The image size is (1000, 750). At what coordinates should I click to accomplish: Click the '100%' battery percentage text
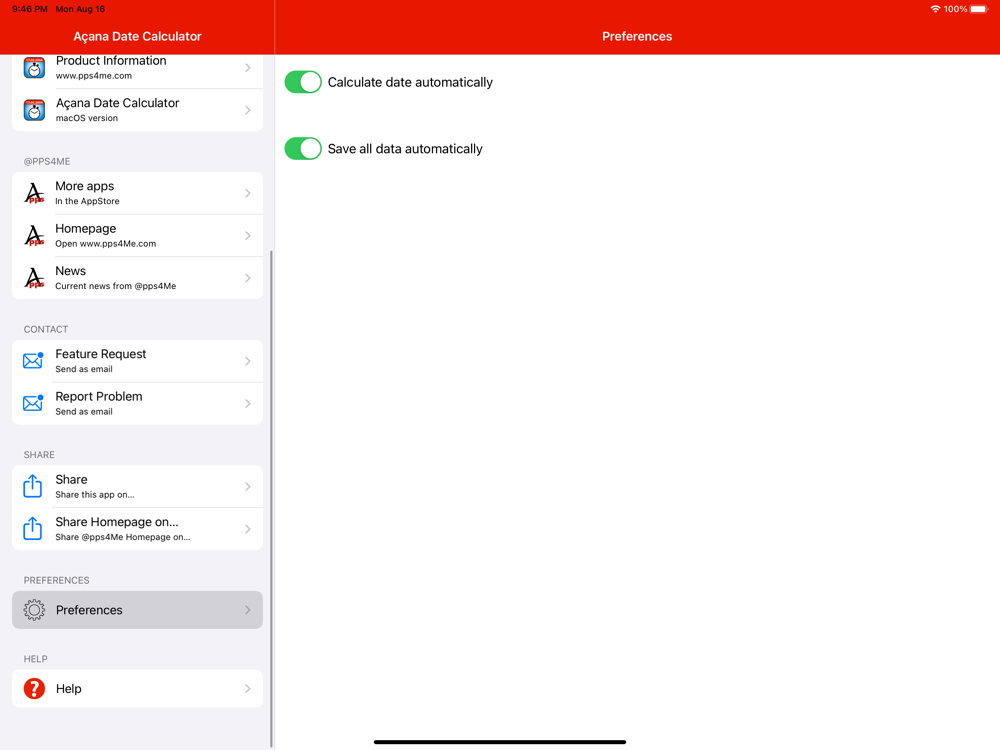(955, 9)
